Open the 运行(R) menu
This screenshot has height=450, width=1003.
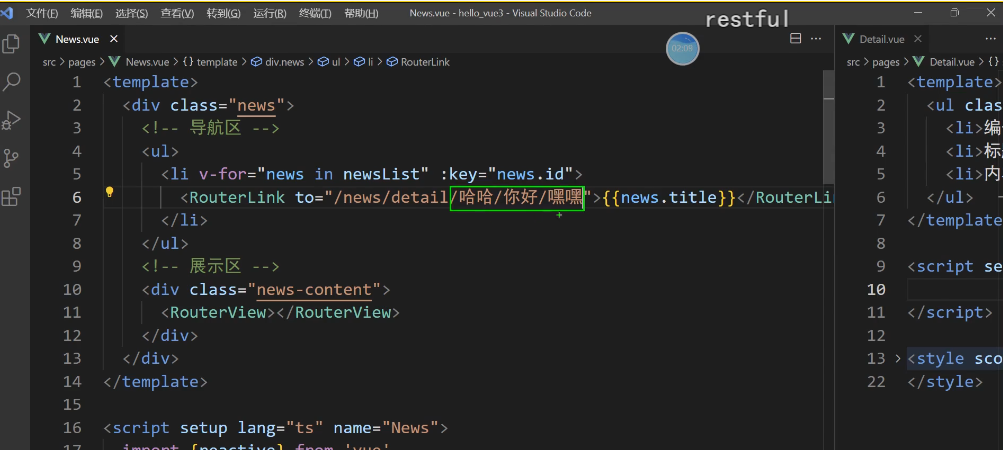point(270,13)
